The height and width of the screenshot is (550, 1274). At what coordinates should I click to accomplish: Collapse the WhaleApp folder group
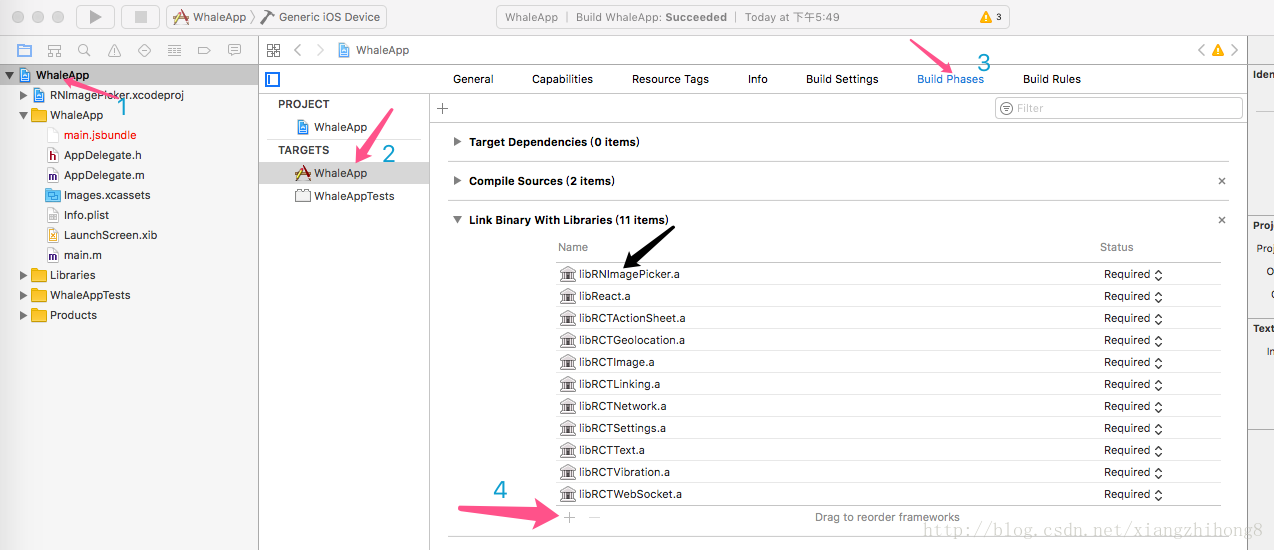tap(24, 115)
